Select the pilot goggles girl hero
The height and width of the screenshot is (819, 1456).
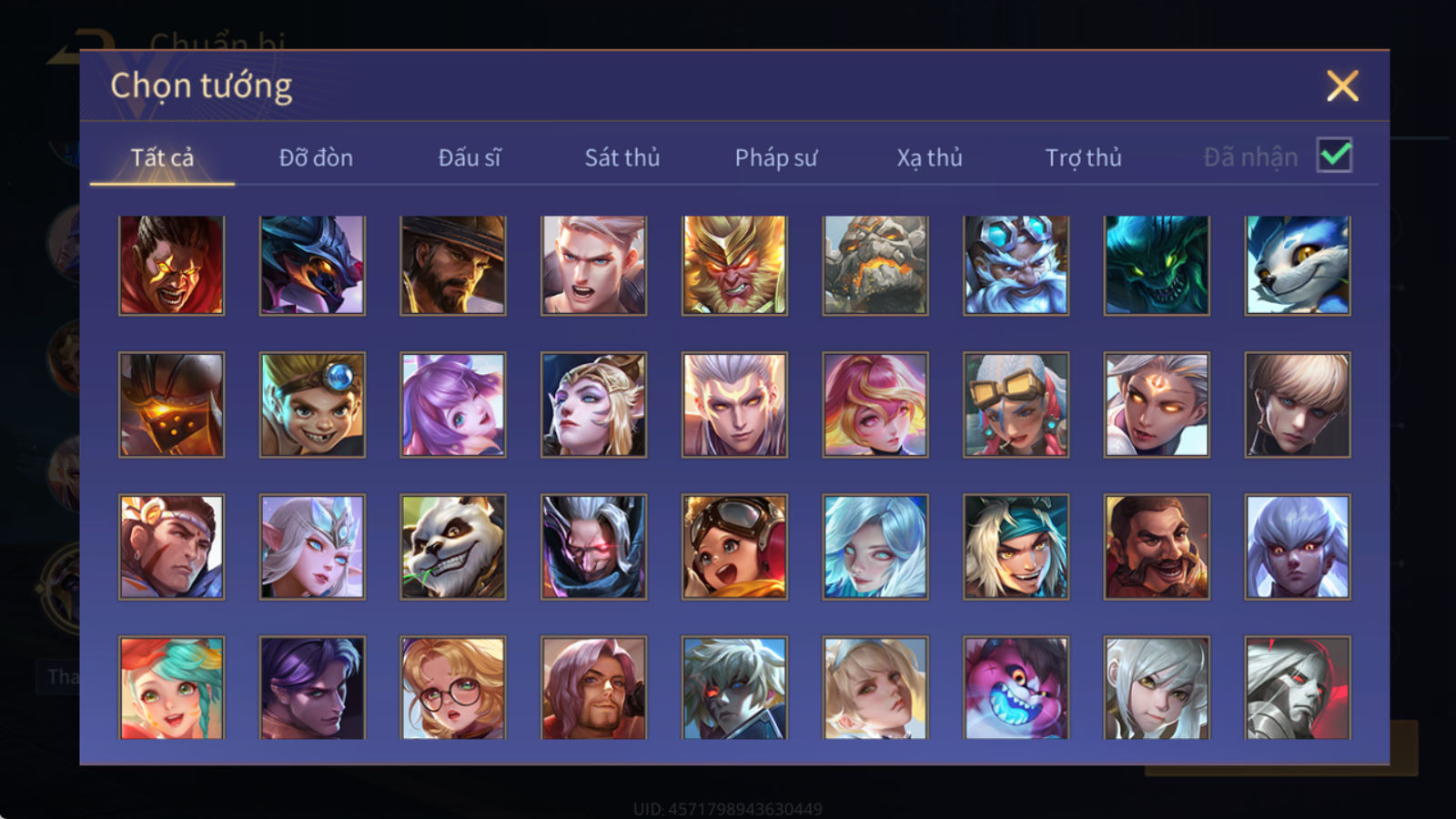[734, 546]
